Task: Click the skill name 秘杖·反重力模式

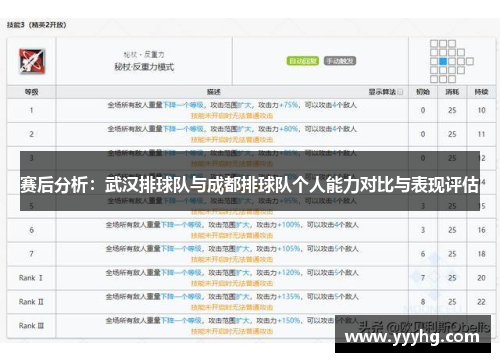Action: 144,67
